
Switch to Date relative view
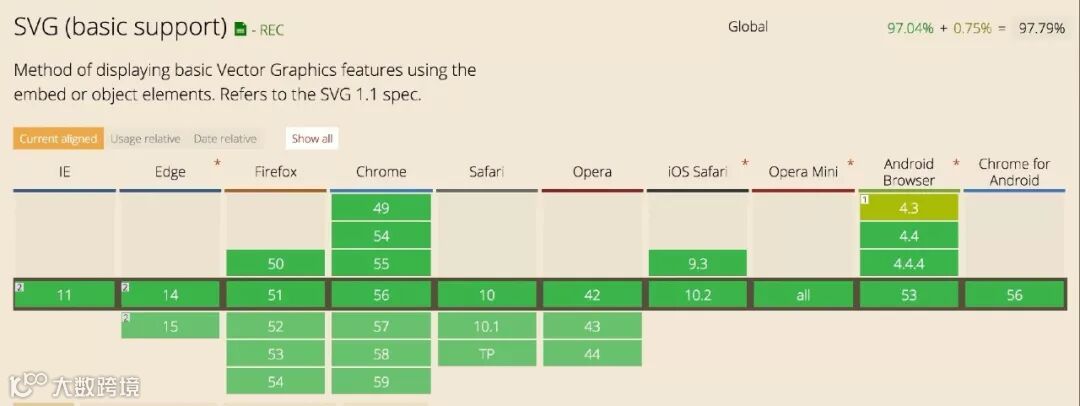coord(225,139)
